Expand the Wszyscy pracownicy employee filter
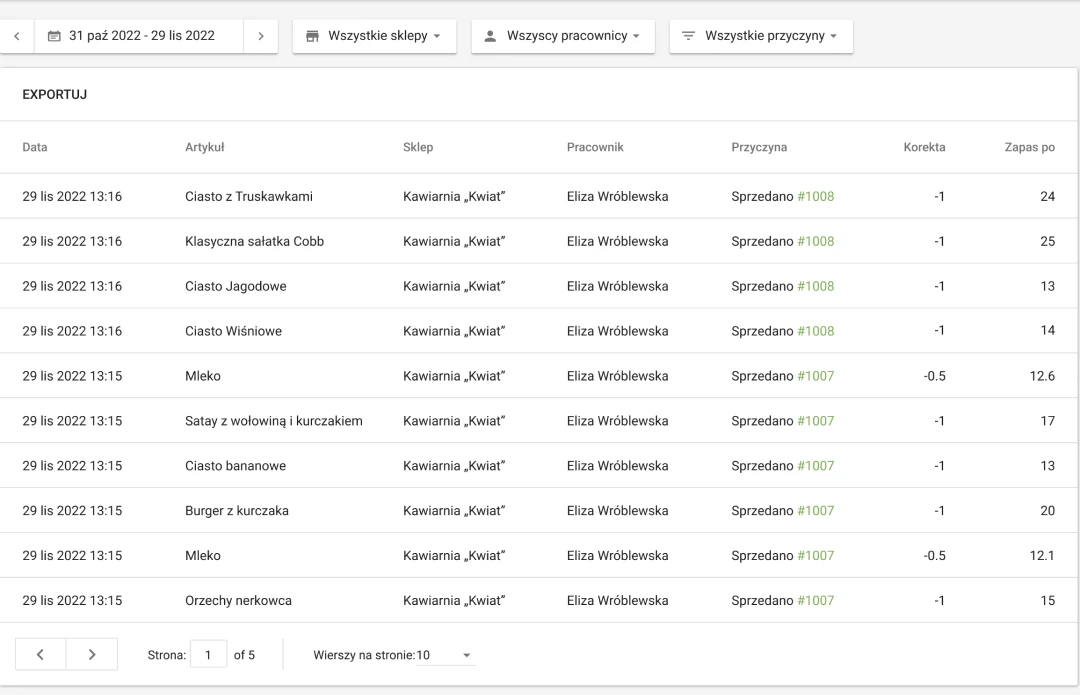This screenshot has height=695, width=1080. coord(562,36)
